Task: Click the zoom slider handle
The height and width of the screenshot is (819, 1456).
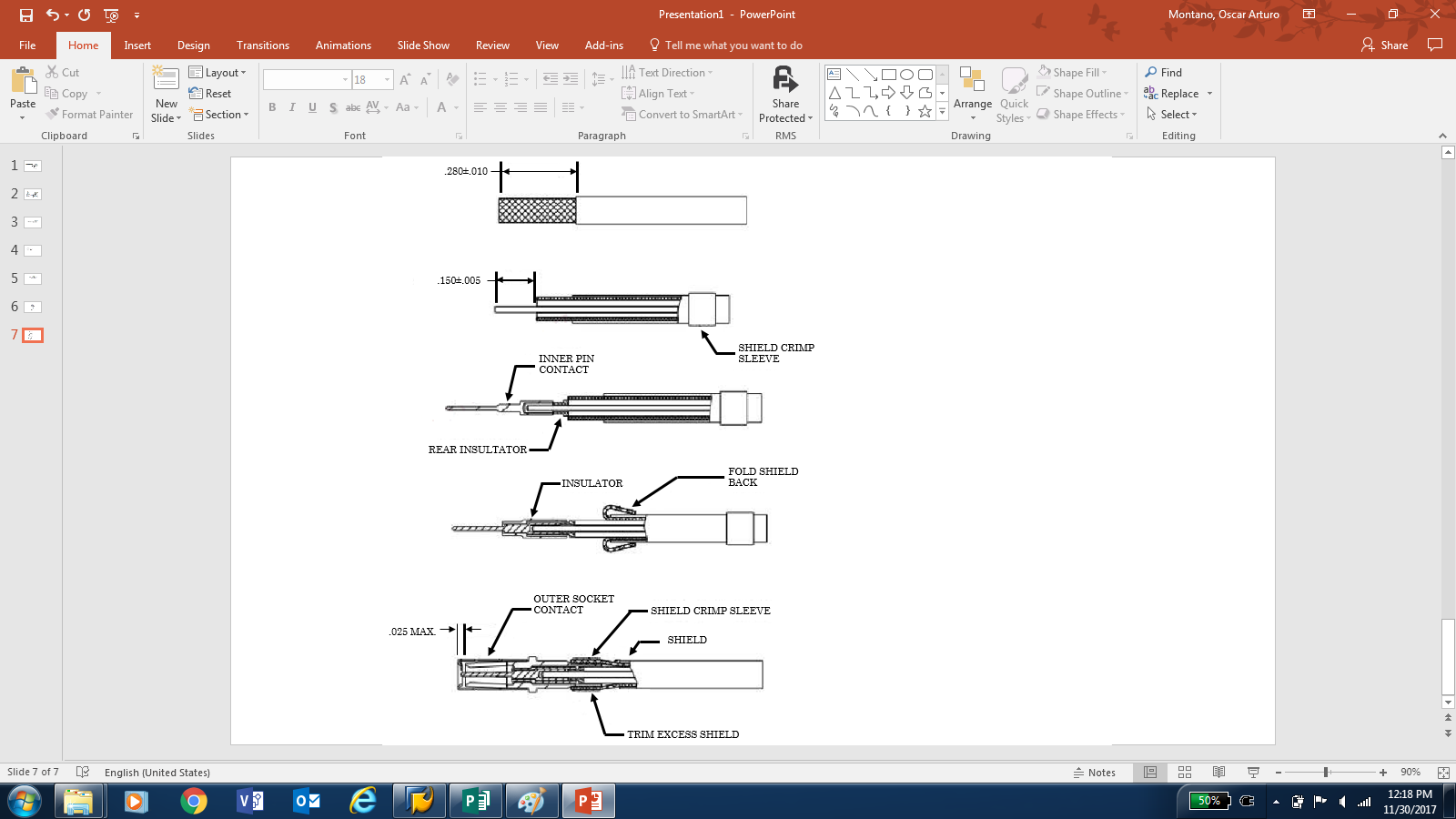Action: point(1326,772)
